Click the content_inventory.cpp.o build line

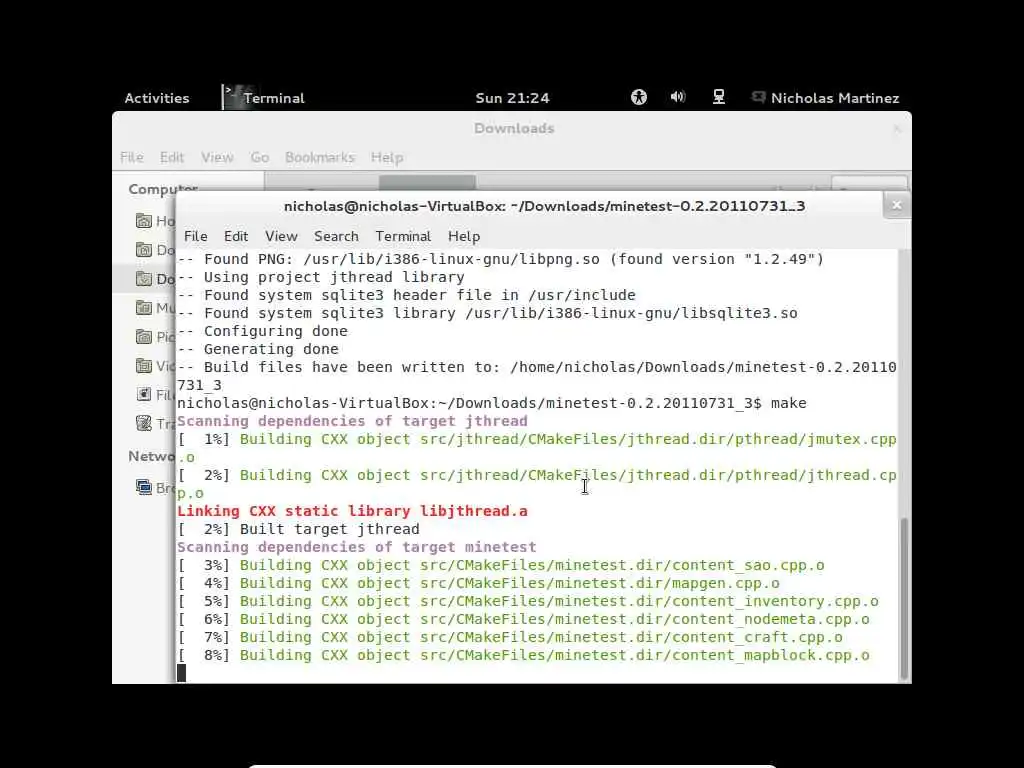528,601
